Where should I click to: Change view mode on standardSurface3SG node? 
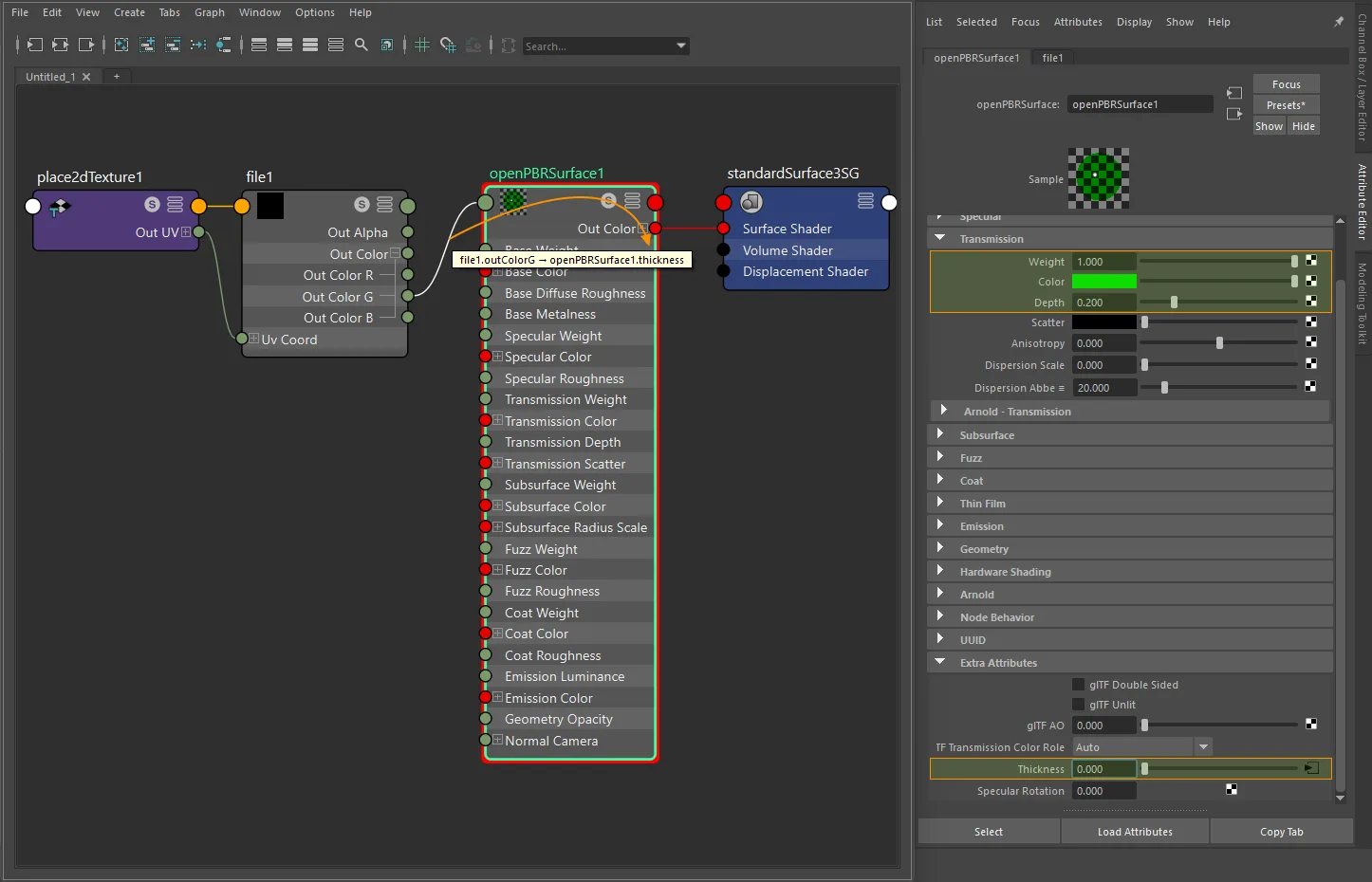click(865, 200)
